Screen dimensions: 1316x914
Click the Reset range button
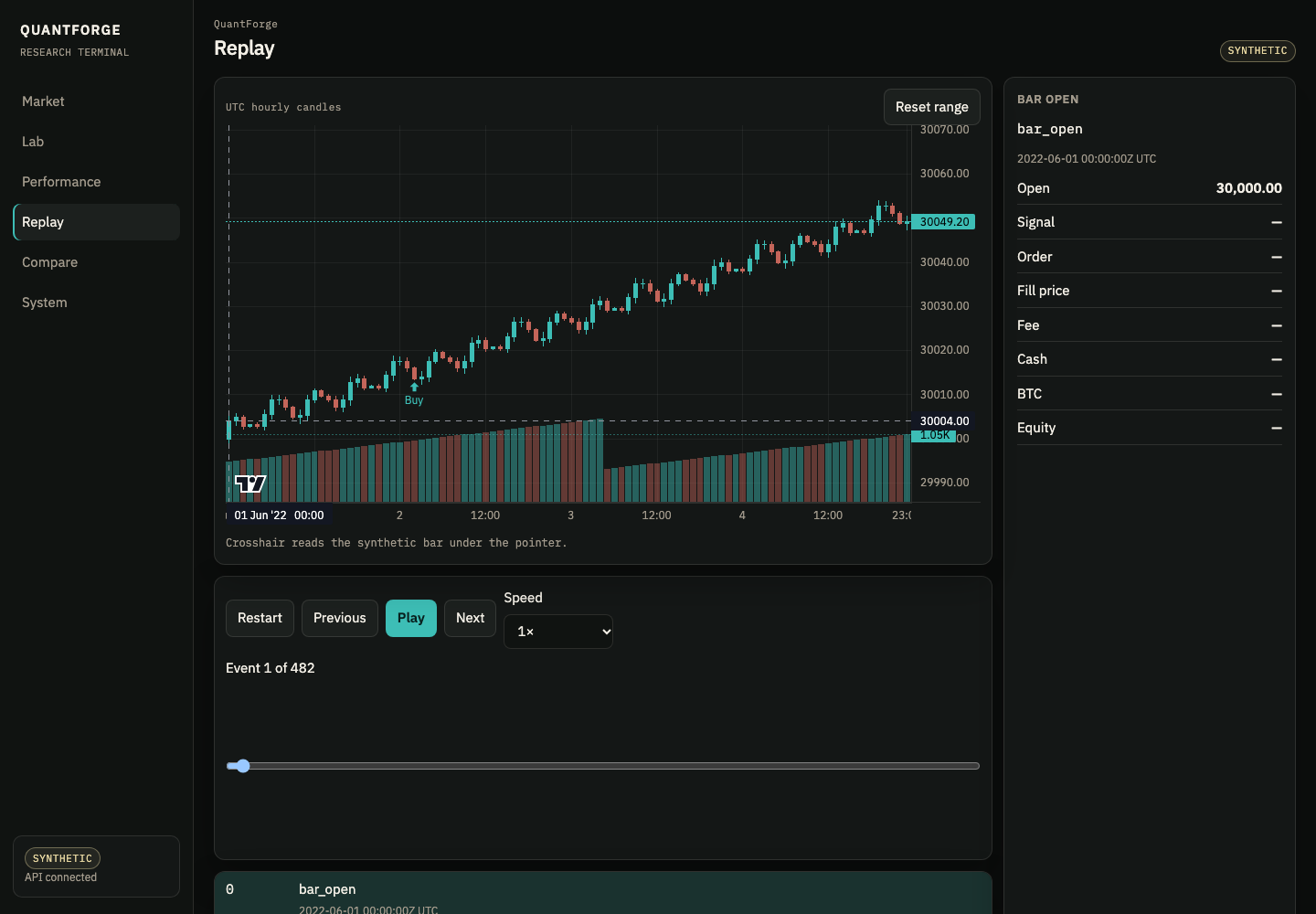[931, 107]
